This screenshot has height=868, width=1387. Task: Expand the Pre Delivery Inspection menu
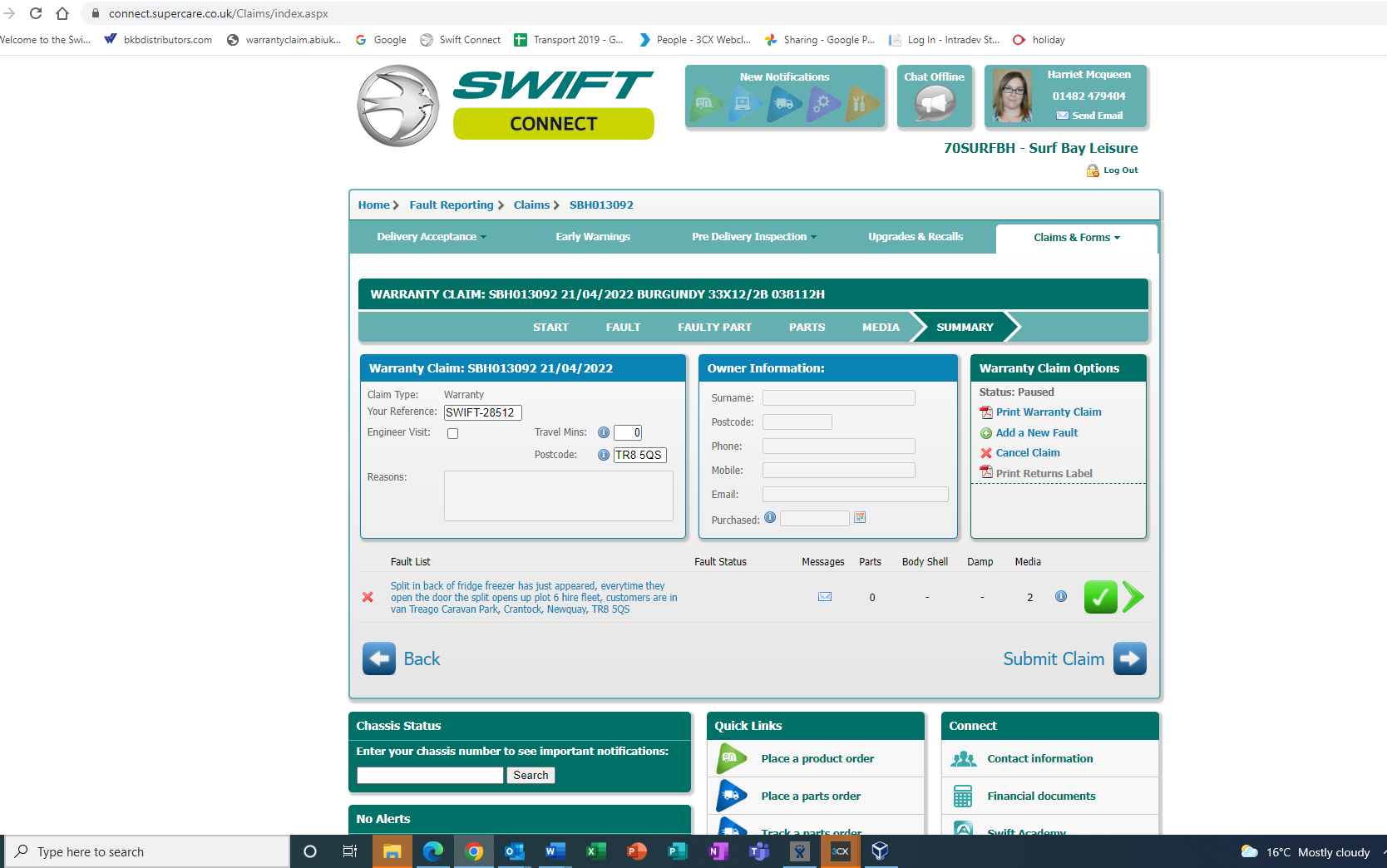click(754, 237)
